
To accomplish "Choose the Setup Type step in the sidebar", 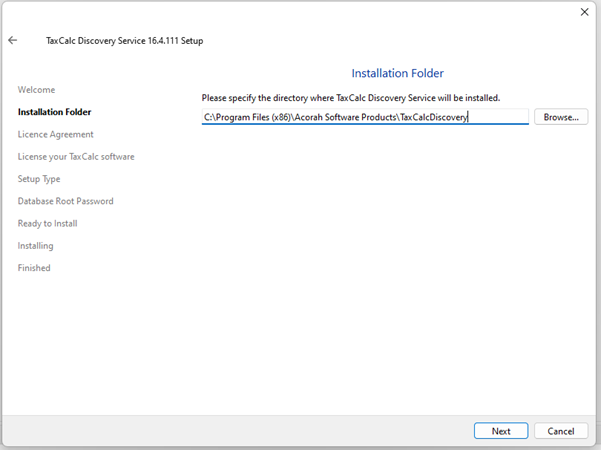I will (39, 179).
